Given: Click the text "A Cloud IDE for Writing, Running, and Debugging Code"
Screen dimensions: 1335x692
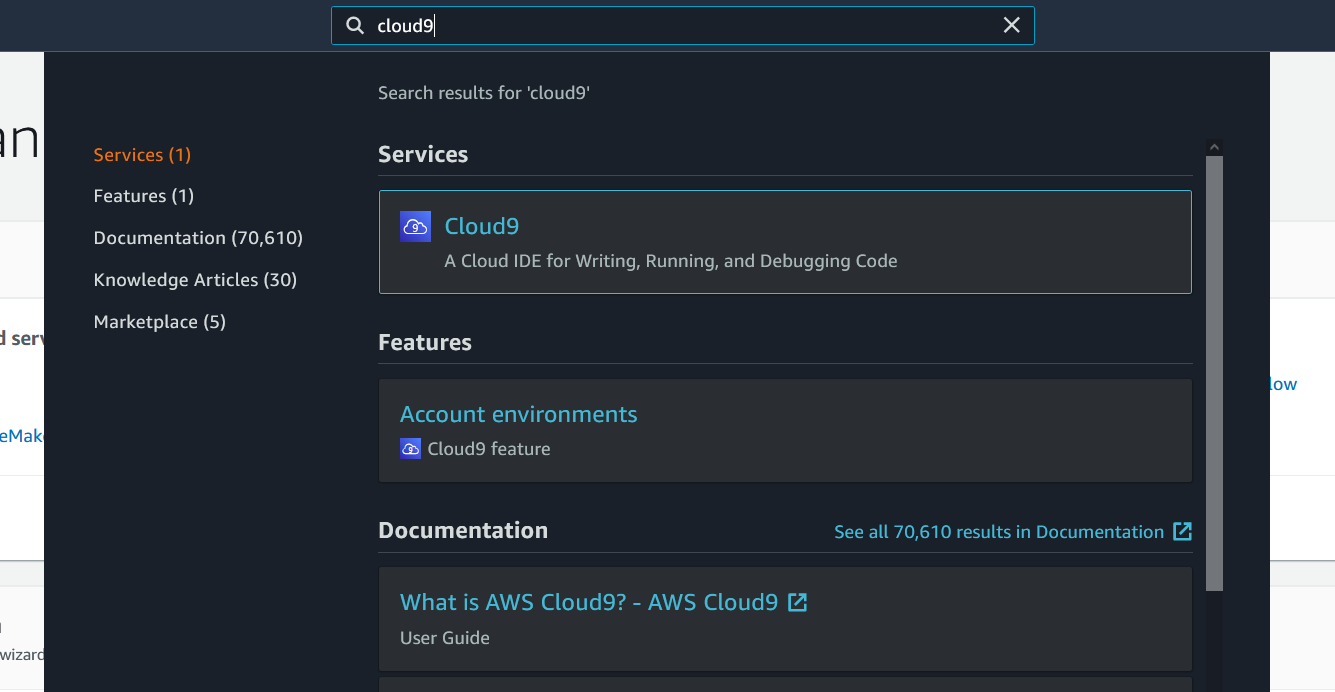Looking at the screenshot, I should (671, 261).
